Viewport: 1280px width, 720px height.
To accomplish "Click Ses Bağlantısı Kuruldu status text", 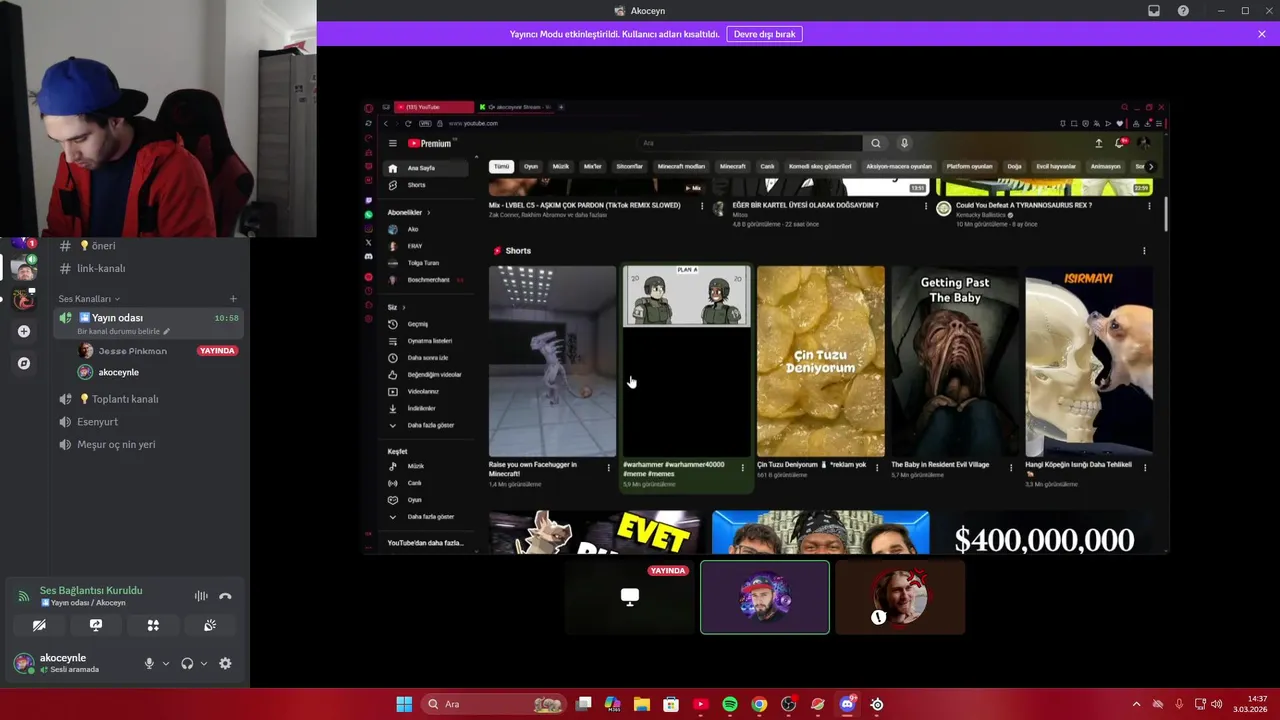I will pos(91,591).
